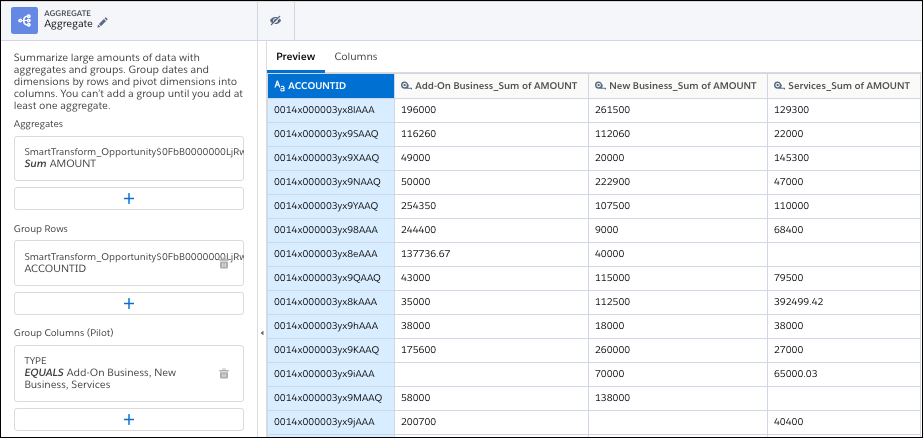Click Services value 22000

[844, 134]
